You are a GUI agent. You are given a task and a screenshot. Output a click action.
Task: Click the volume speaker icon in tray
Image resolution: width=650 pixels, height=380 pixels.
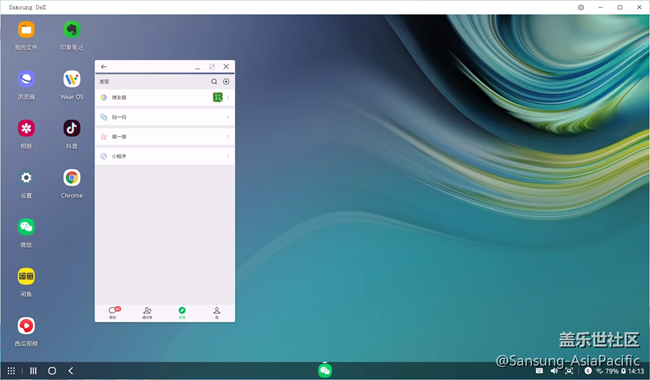click(x=554, y=371)
